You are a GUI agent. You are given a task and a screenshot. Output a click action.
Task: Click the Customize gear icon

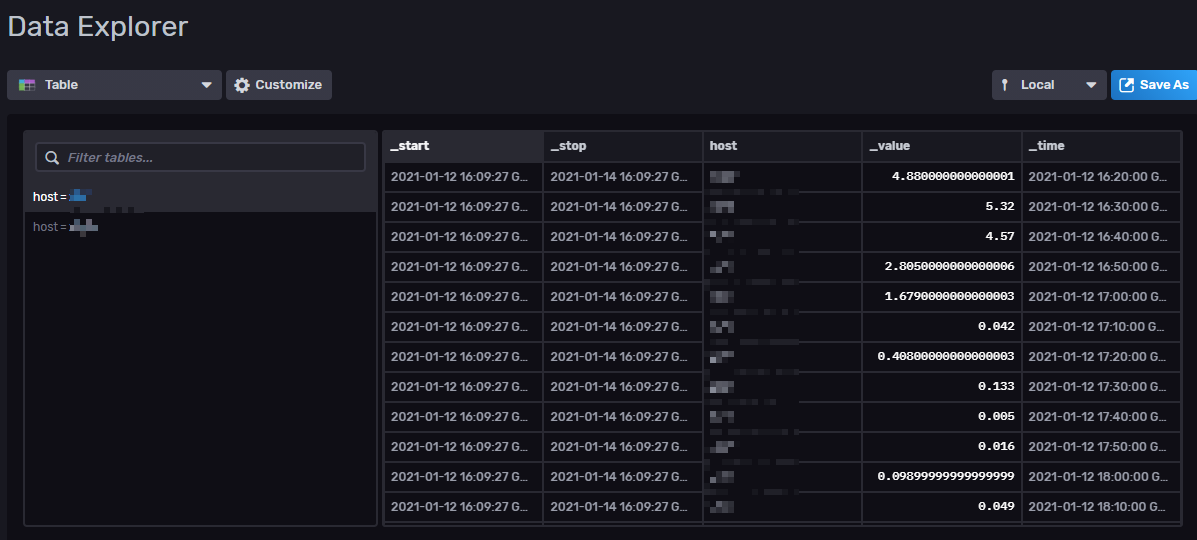(x=242, y=85)
